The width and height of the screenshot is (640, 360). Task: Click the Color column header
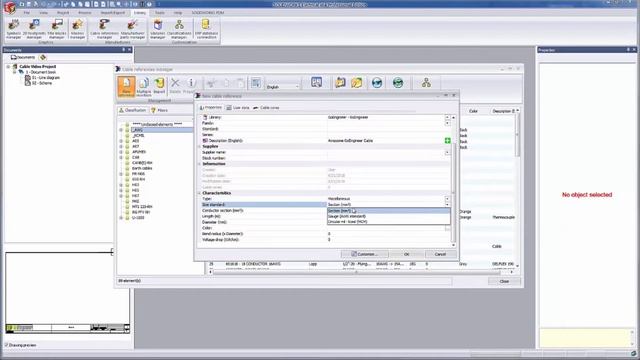point(473,111)
